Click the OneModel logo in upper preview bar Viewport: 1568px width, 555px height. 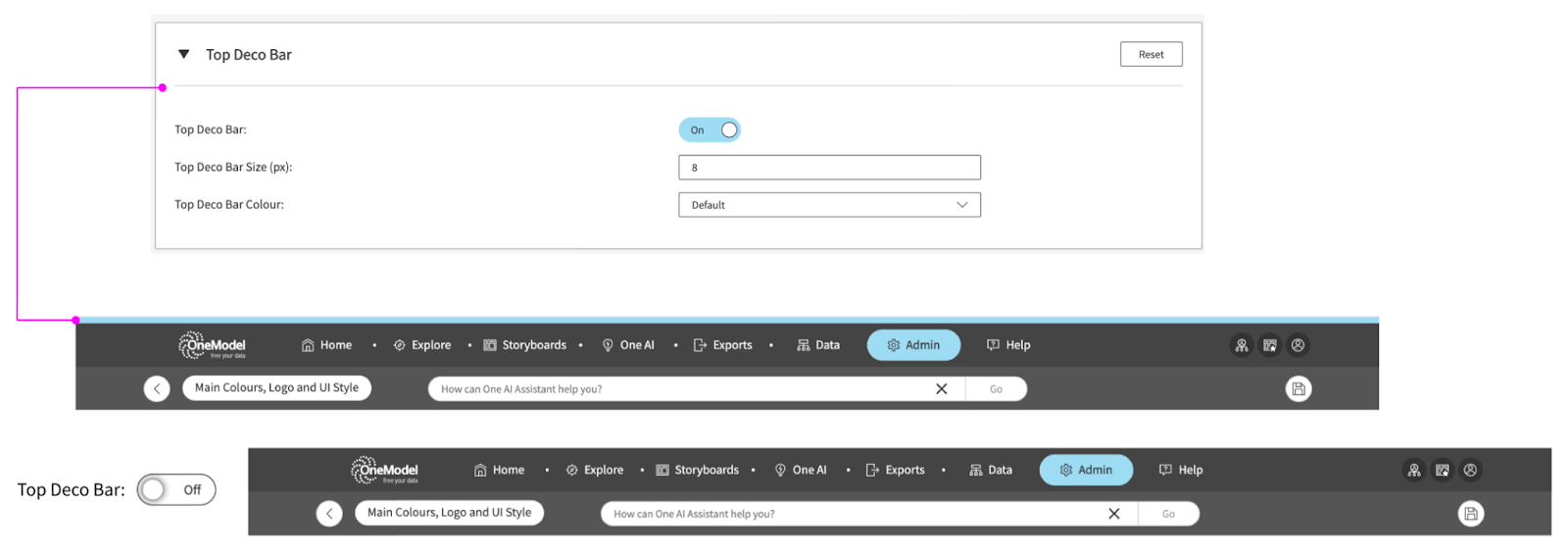pos(213,345)
